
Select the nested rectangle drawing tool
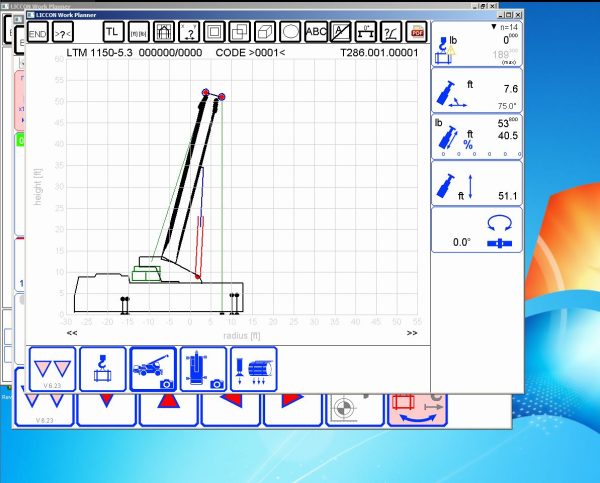[214, 32]
